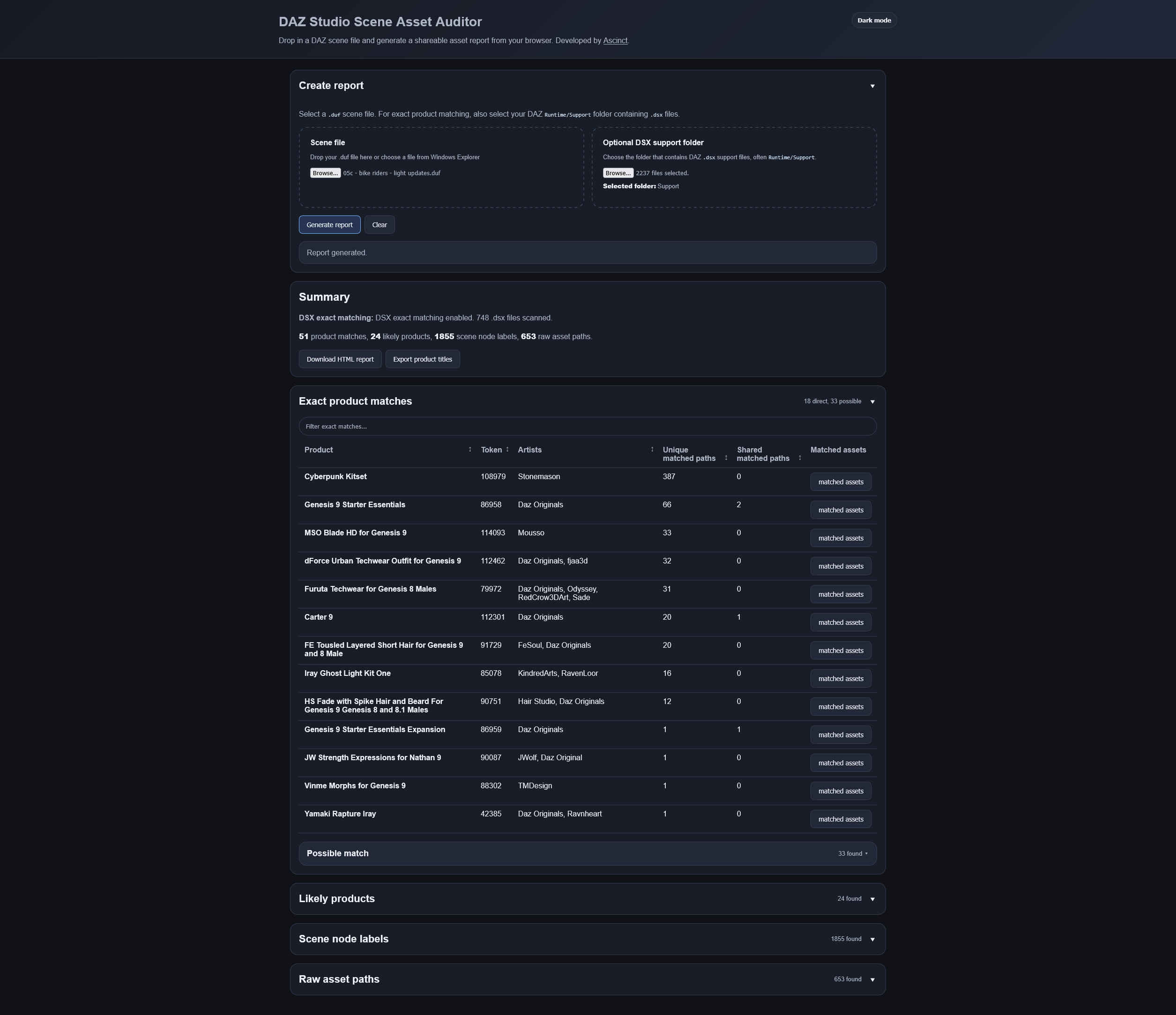Sort table by Product column
Image resolution: width=1176 pixels, height=1015 pixels.
[470, 450]
